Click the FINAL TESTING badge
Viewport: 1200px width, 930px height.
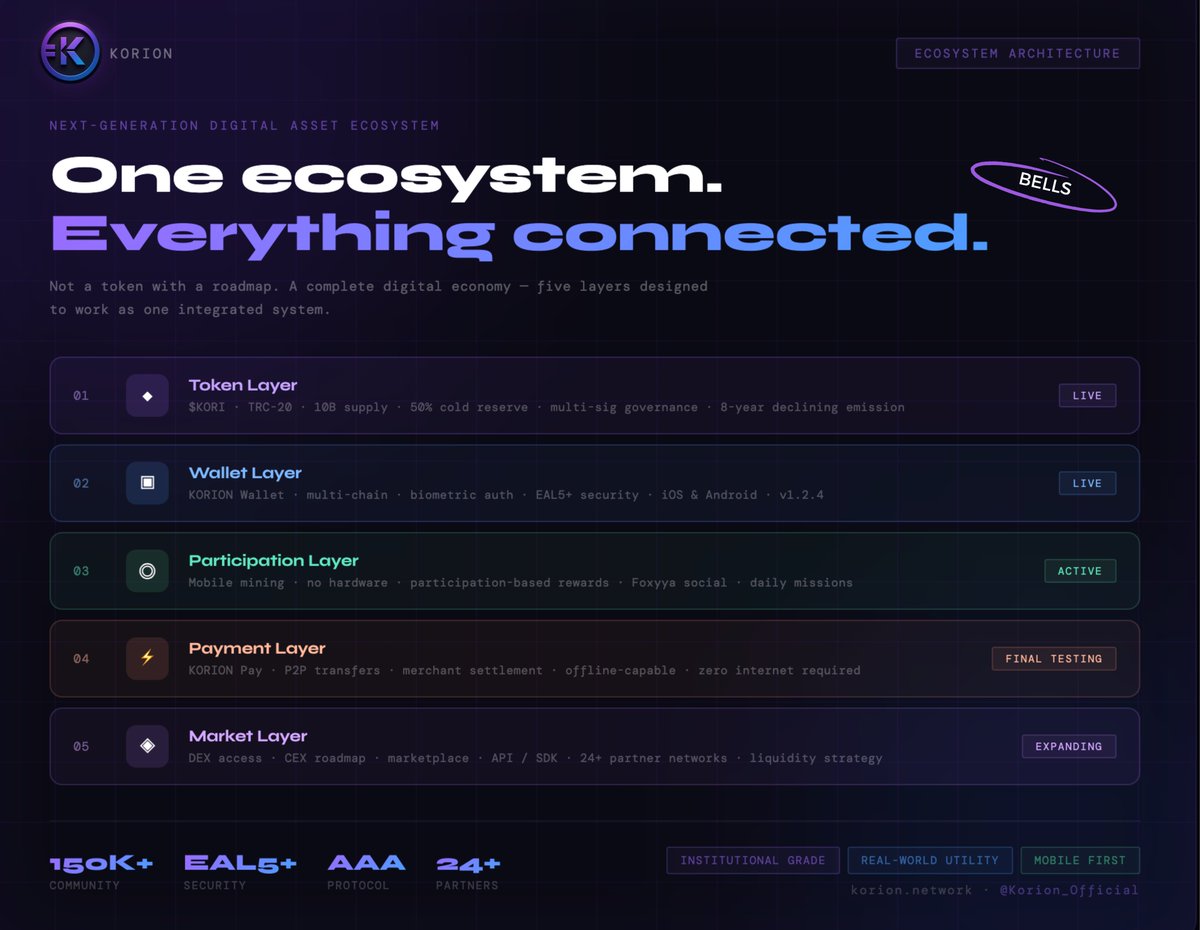pyautogui.click(x=1054, y=658)
